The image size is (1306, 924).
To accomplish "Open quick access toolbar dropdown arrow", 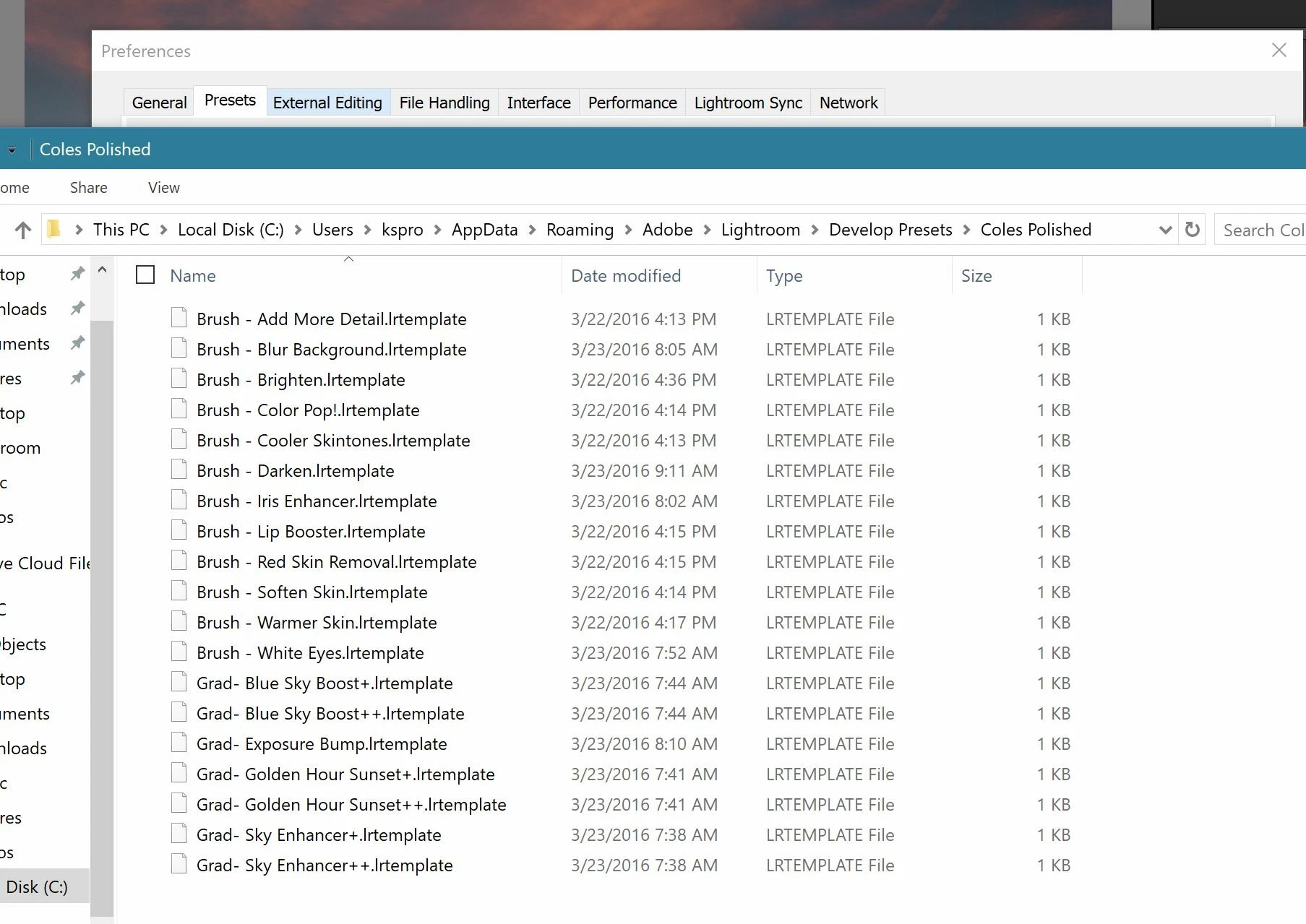I will (x=12, y=150).
